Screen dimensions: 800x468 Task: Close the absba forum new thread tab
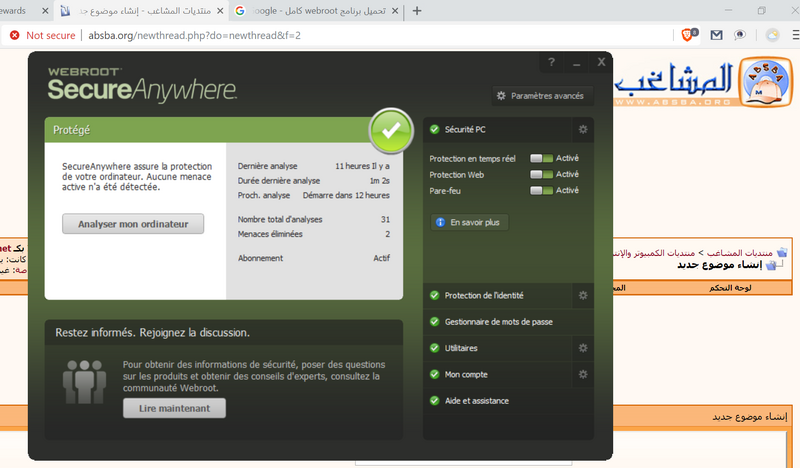point(220,11)
